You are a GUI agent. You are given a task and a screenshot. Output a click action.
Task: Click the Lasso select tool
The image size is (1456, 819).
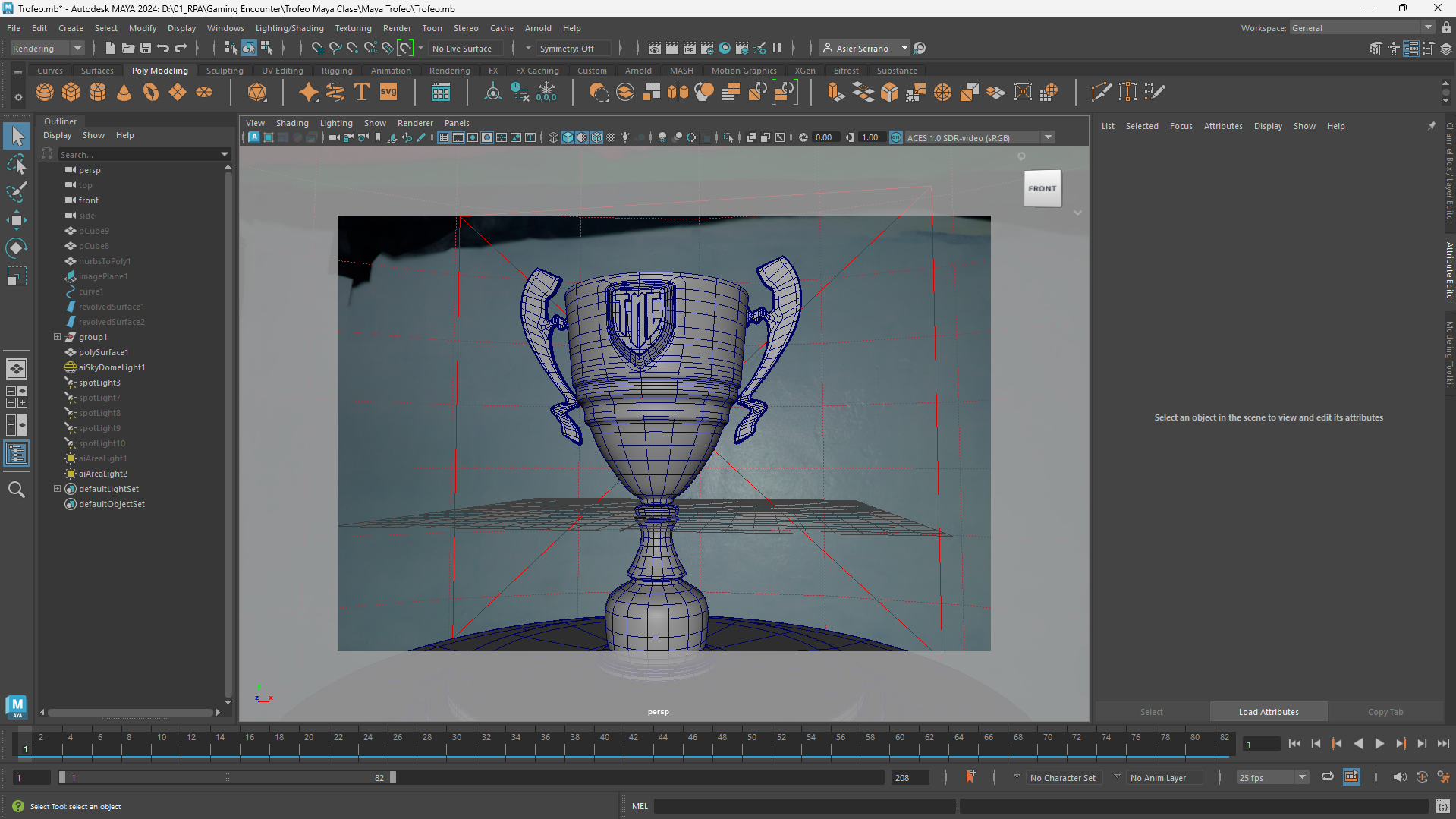[17, 164]
